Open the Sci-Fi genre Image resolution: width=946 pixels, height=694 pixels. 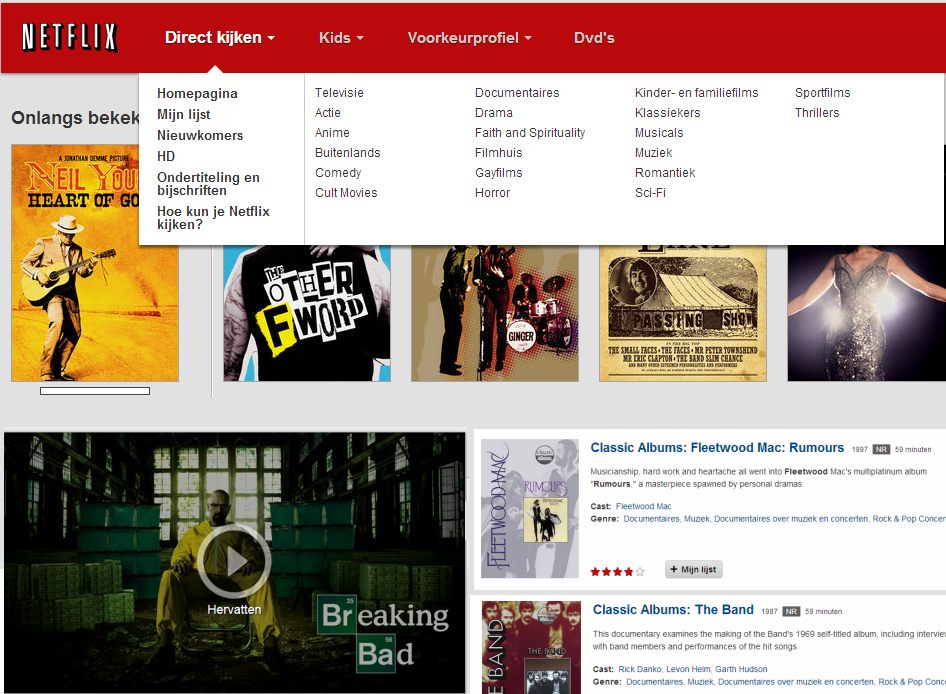[650, 193]
